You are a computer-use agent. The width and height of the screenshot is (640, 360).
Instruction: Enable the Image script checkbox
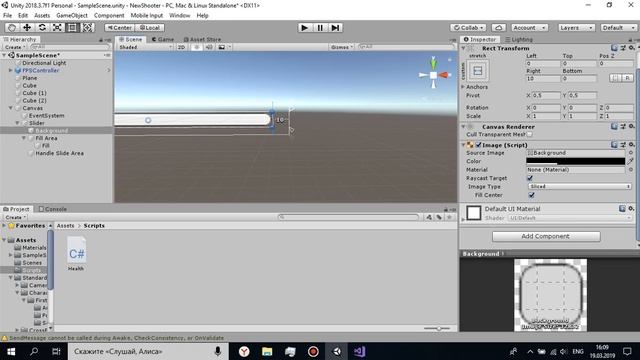point(478,144)
